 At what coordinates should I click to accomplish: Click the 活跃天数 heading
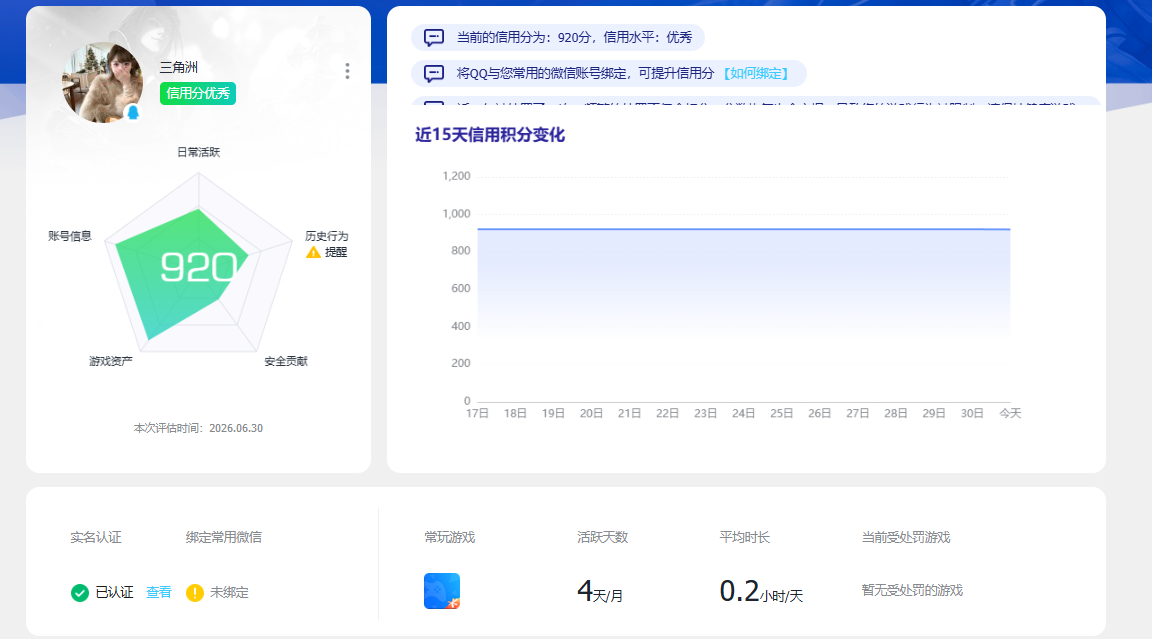click(x=602, y=538)
